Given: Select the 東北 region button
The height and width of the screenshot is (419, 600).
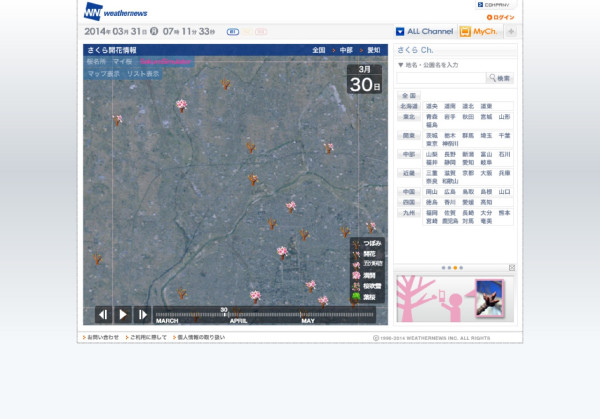Looking at the screenshot, I should 409,117.
